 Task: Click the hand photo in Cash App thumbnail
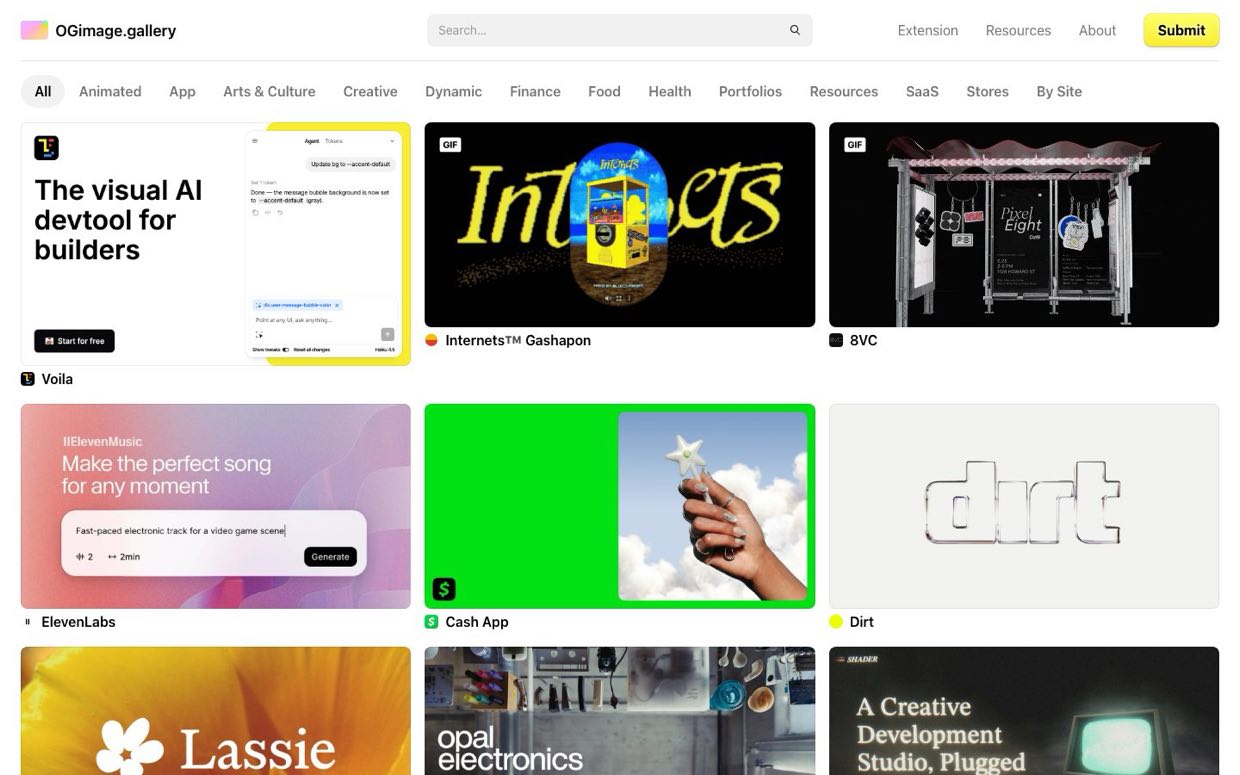712,506
